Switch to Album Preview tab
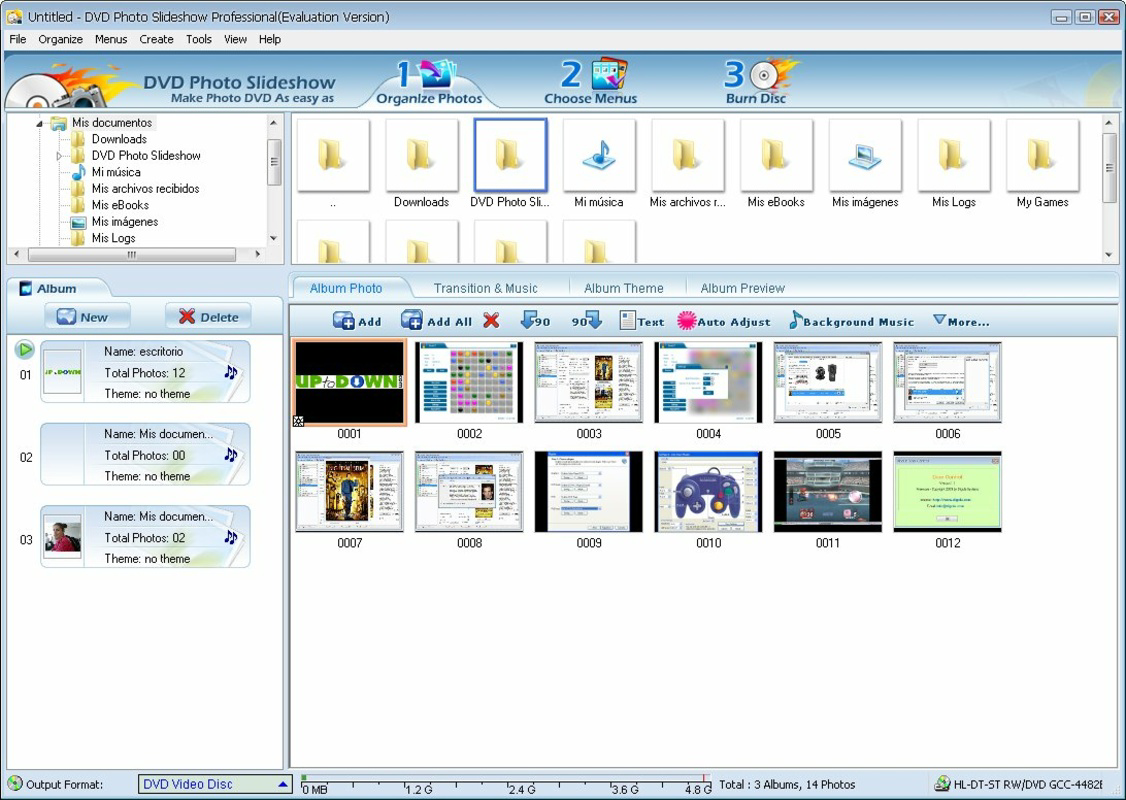 click(742, 288)
